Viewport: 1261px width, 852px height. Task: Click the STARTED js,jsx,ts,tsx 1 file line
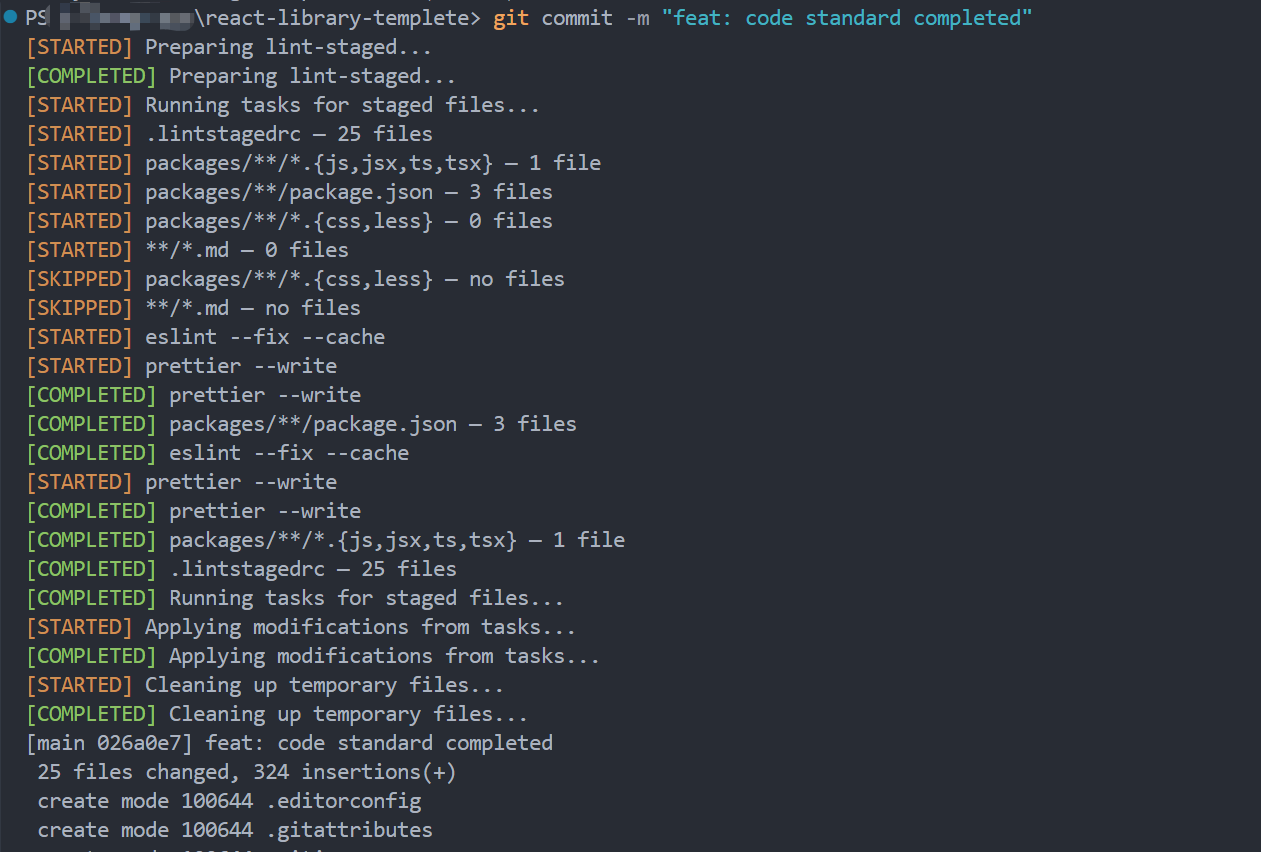click(313, 163)
